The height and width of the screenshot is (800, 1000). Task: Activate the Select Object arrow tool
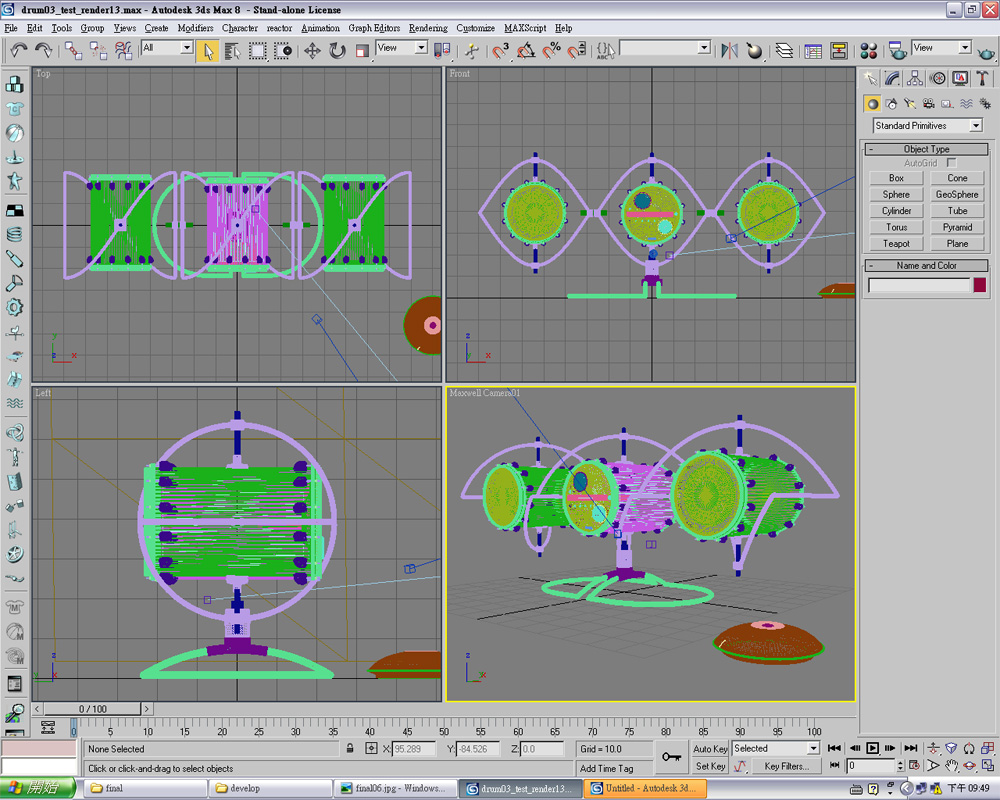click(208, 50)
